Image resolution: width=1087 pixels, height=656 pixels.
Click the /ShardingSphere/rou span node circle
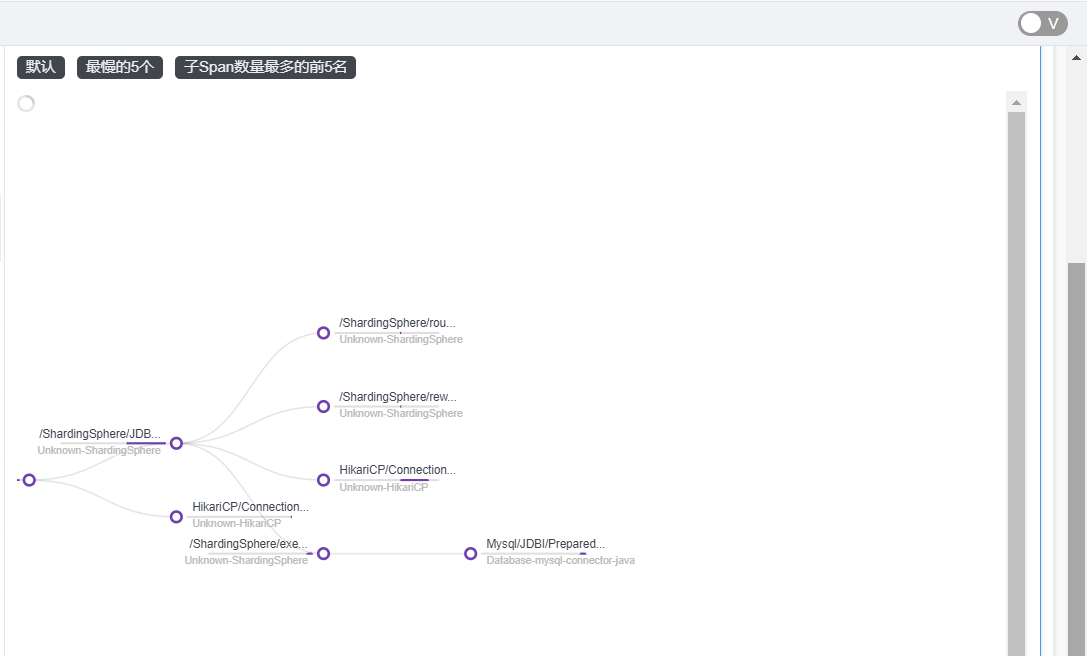tap(323, 332)
